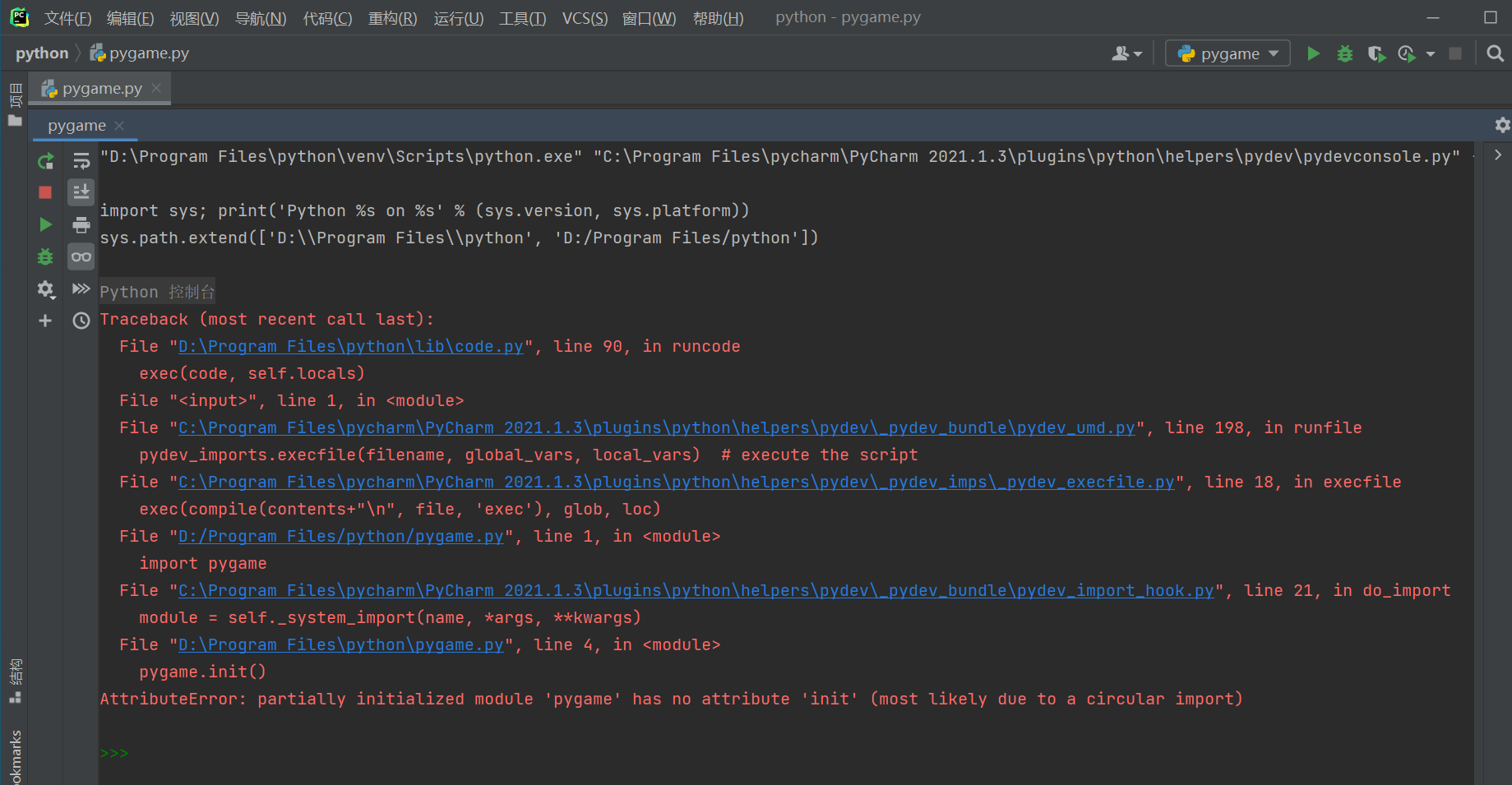Open the 帮助(H) menu
This screenshot has width=1512, height=785.
tap(718, 18)
